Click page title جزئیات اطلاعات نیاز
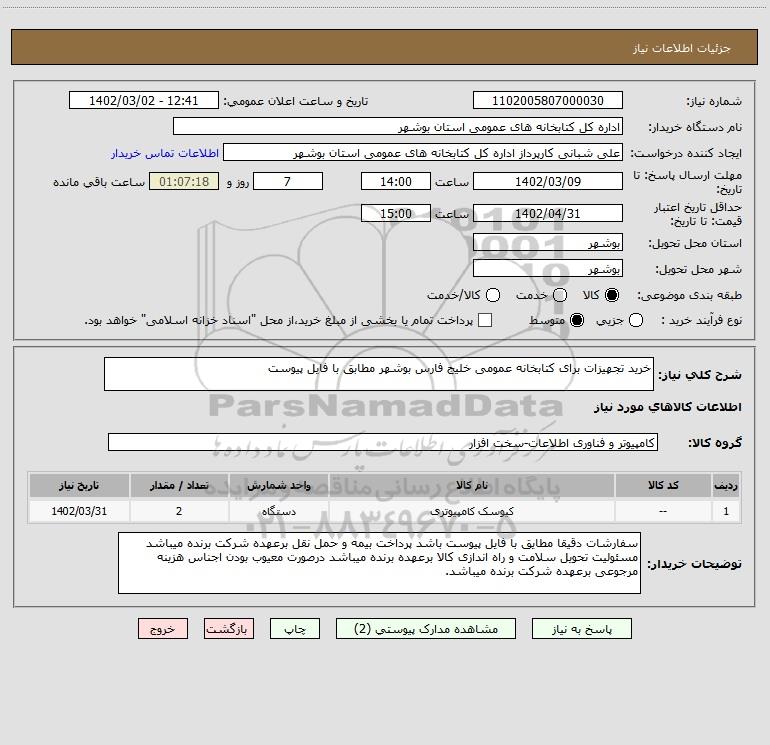The width and height of the screenshot is (770, 745). (x=682, y=48)
